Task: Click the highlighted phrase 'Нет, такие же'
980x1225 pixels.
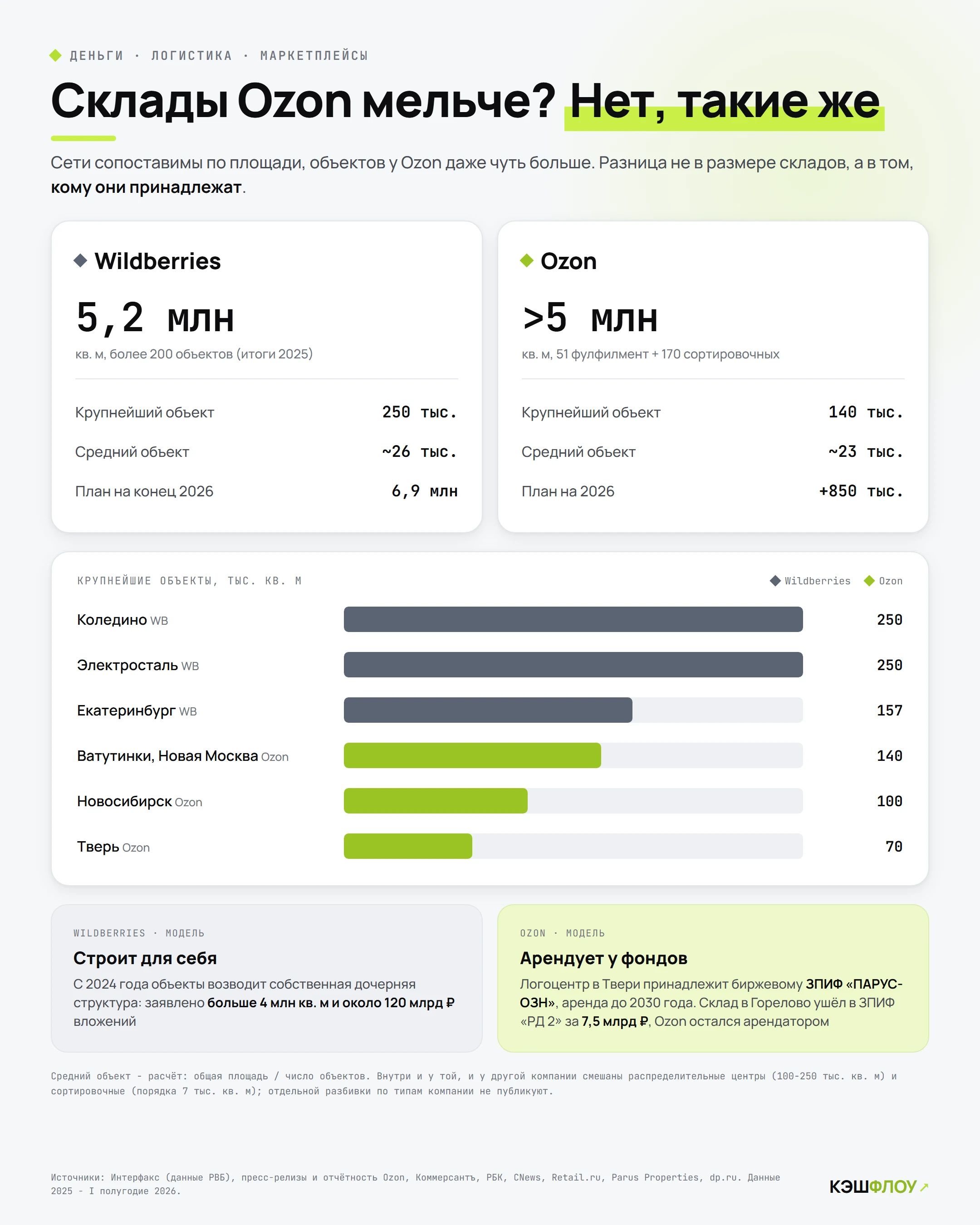Action: [x=725, y=103]
